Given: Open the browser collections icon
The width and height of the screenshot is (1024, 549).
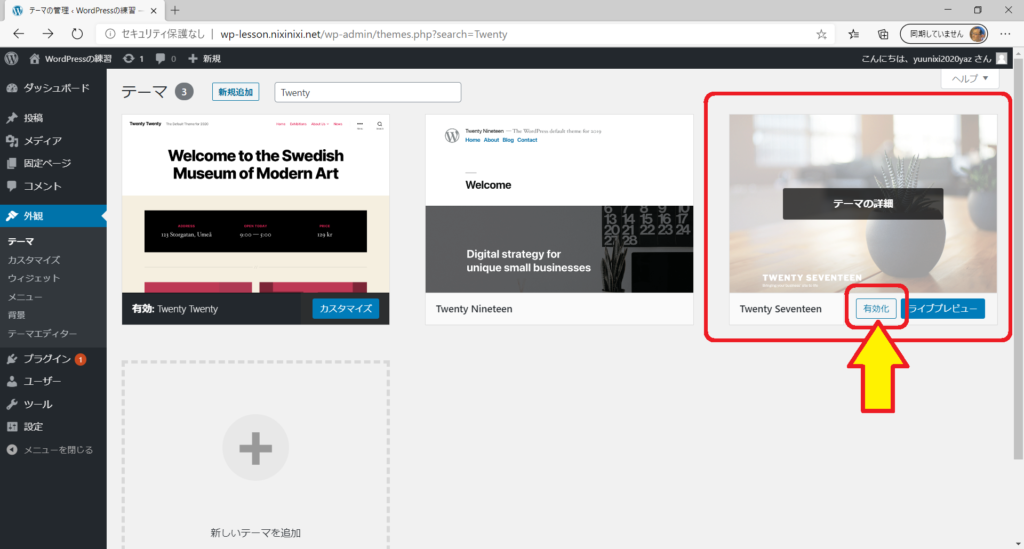Looking at the screenshot, I should point(883,33).
